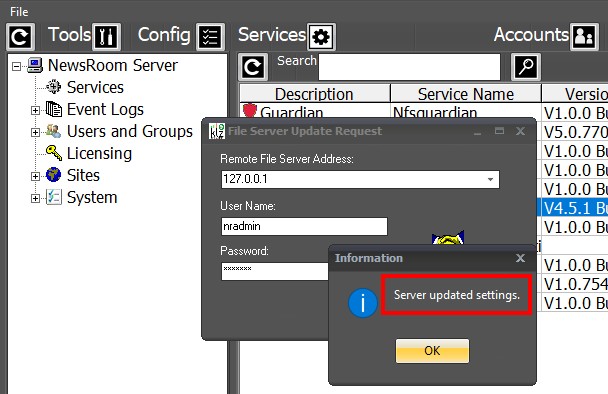Expand the Event Logs node
The height and width of the screenshot is (394, 608).
click(35, 111)
